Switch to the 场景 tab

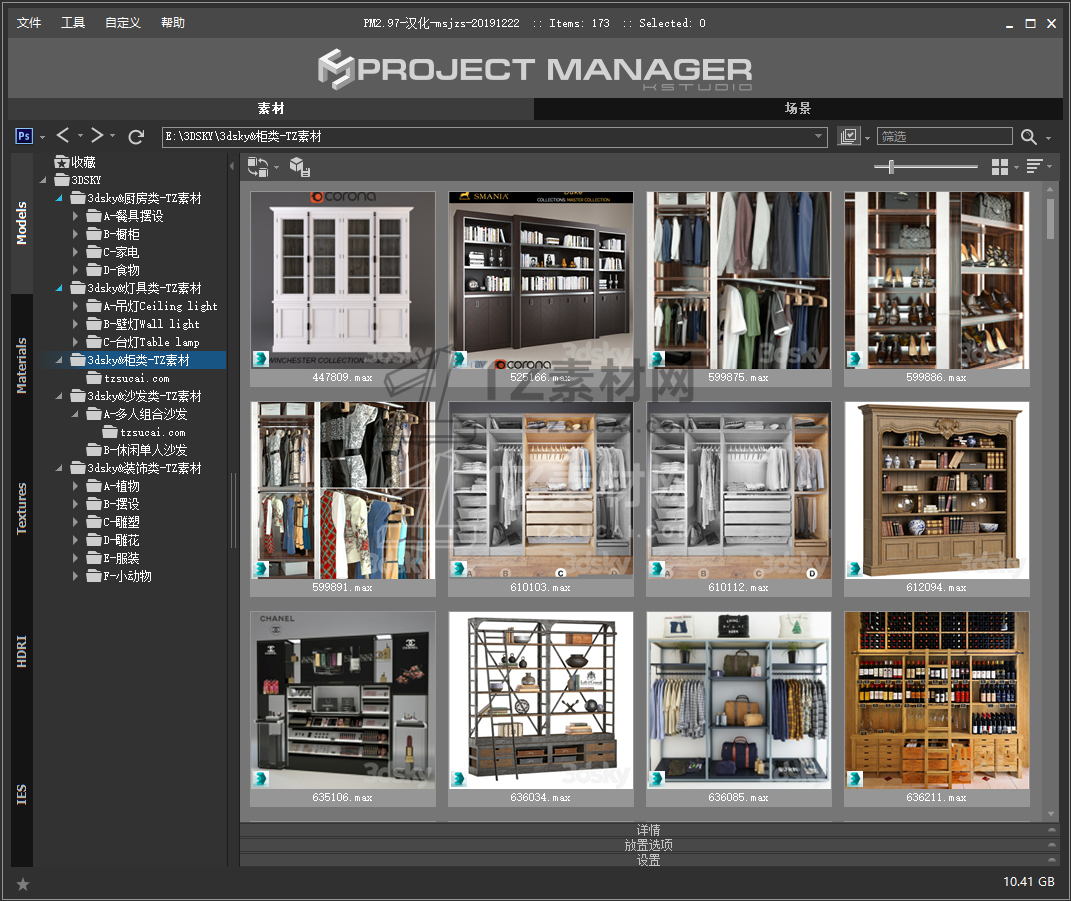point(797,109)
